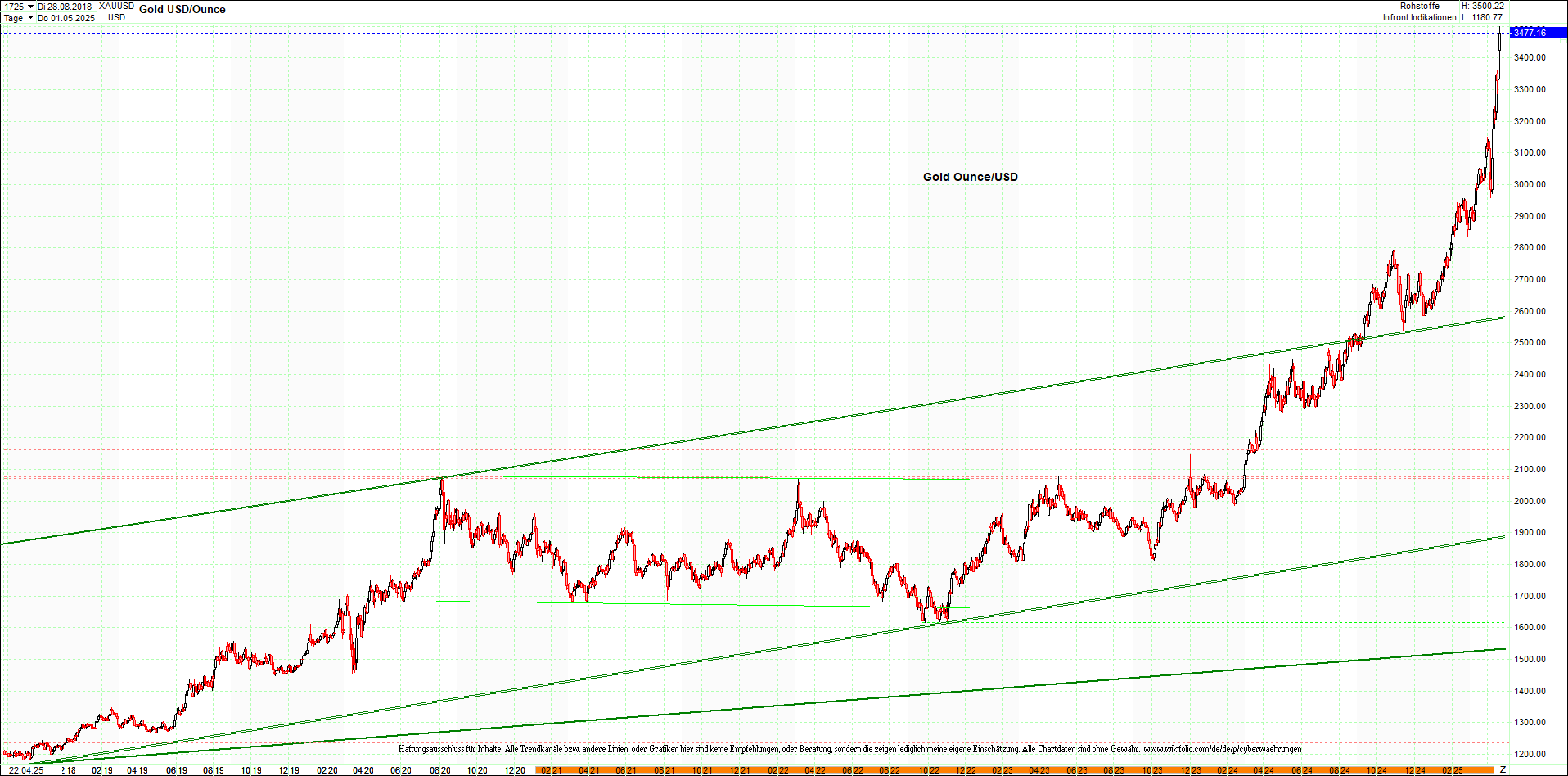Screen dimensions: 1568x776
Task: Click the XAUUSD symbol field
Action: 115,5
